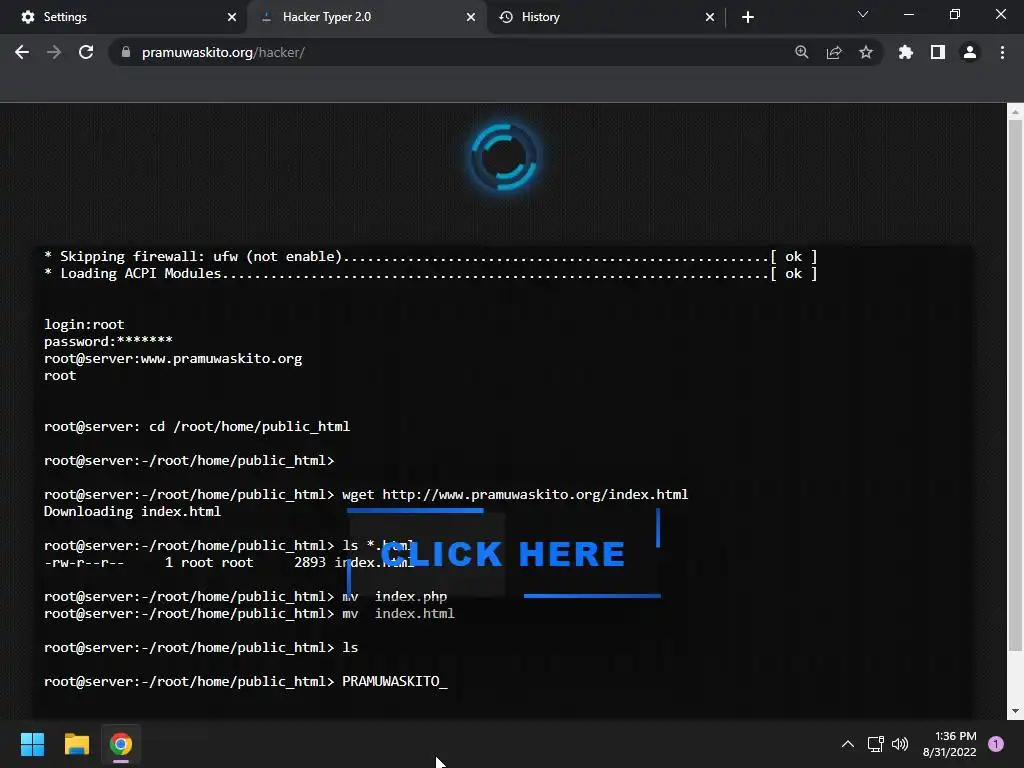
Task: Toggle the browser side panel
Action: (x=938, y=52)
